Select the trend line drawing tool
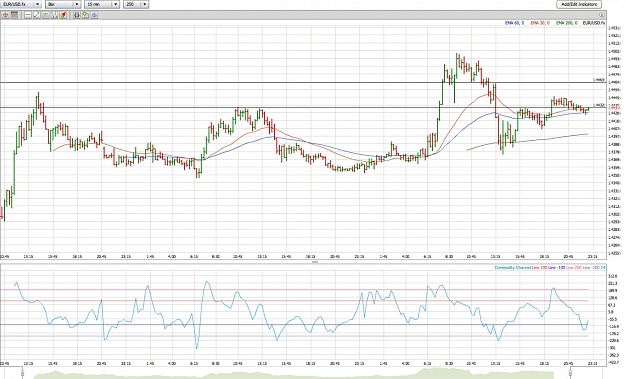Image resolution: width=625 pixels, height=379 pixels. coord(37,15)
